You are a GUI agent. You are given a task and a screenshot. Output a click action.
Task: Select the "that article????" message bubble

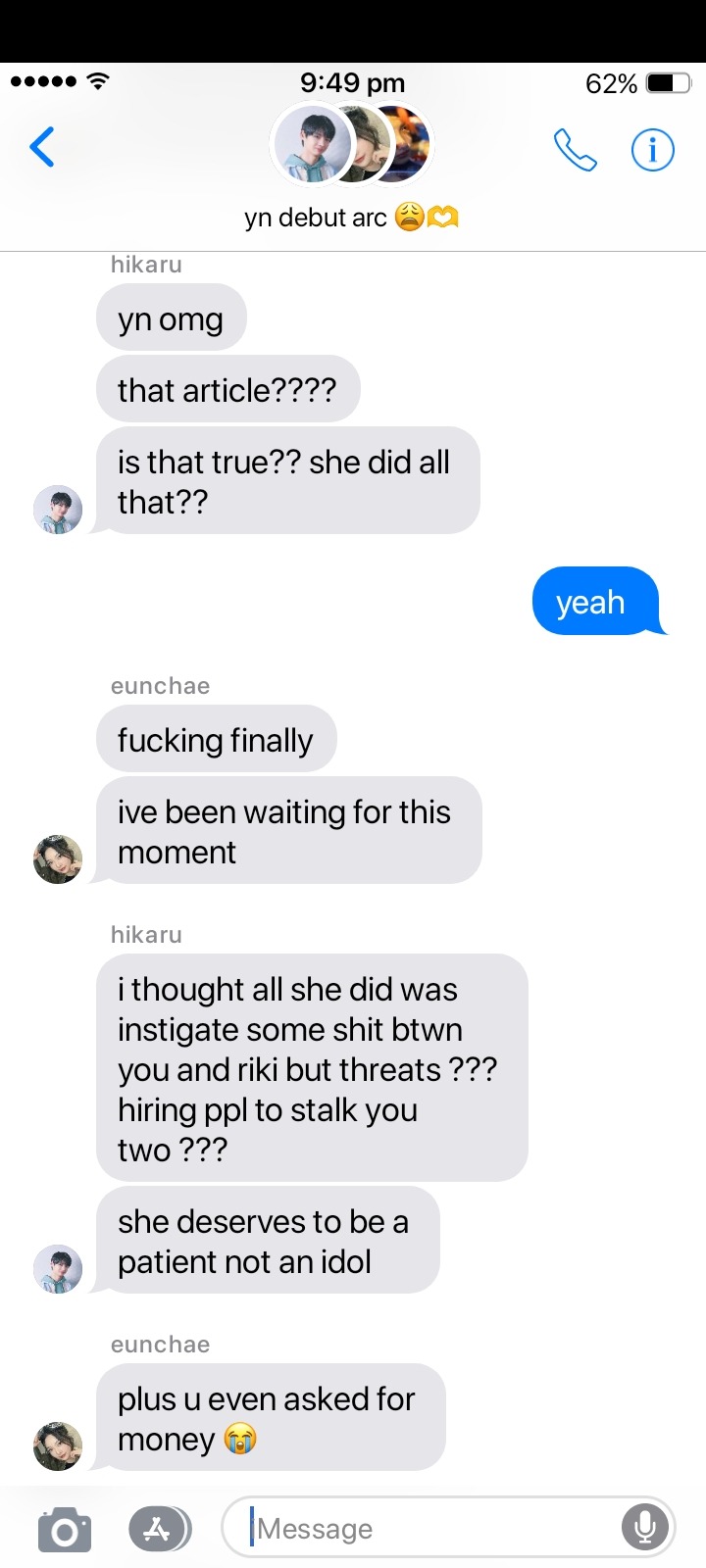228,389
